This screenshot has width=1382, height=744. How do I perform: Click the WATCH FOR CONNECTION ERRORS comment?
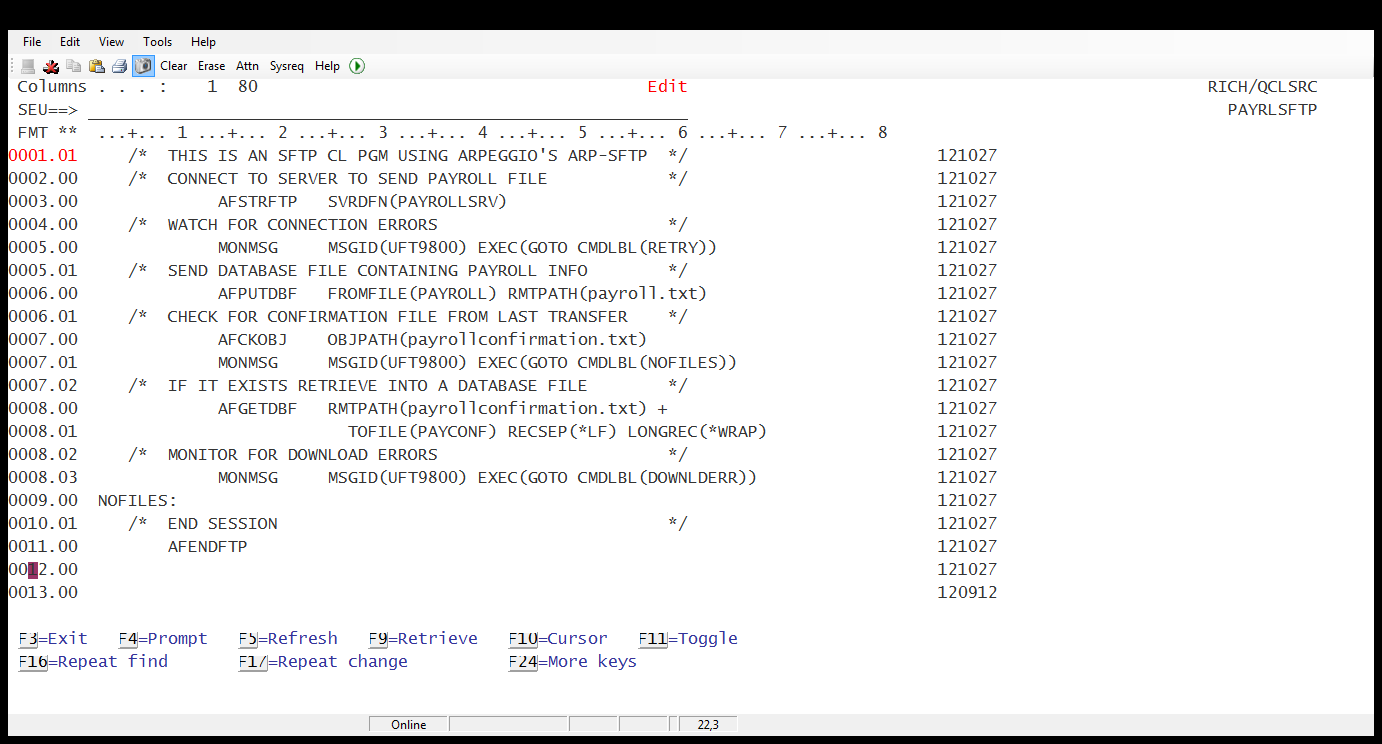pos(408,225)
